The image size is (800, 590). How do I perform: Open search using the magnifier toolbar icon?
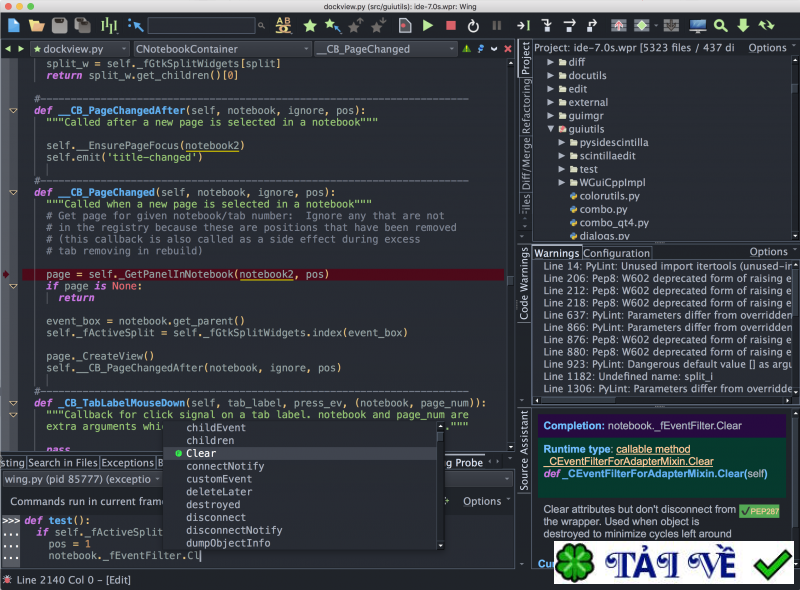click(x=722, y=27)
